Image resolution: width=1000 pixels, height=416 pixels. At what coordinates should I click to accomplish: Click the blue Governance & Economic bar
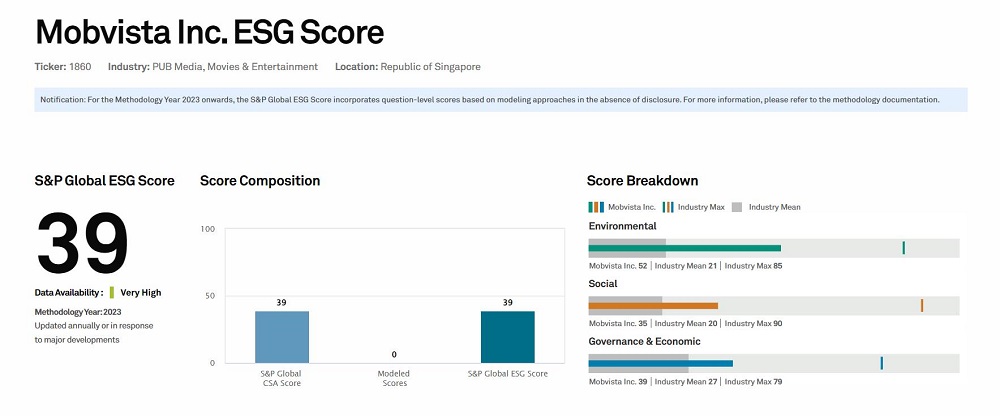click(660, 363)
